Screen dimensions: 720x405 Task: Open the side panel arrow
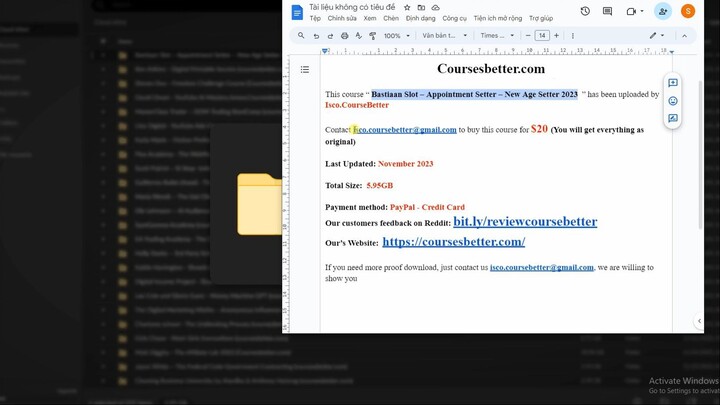[x=699, y=321]
